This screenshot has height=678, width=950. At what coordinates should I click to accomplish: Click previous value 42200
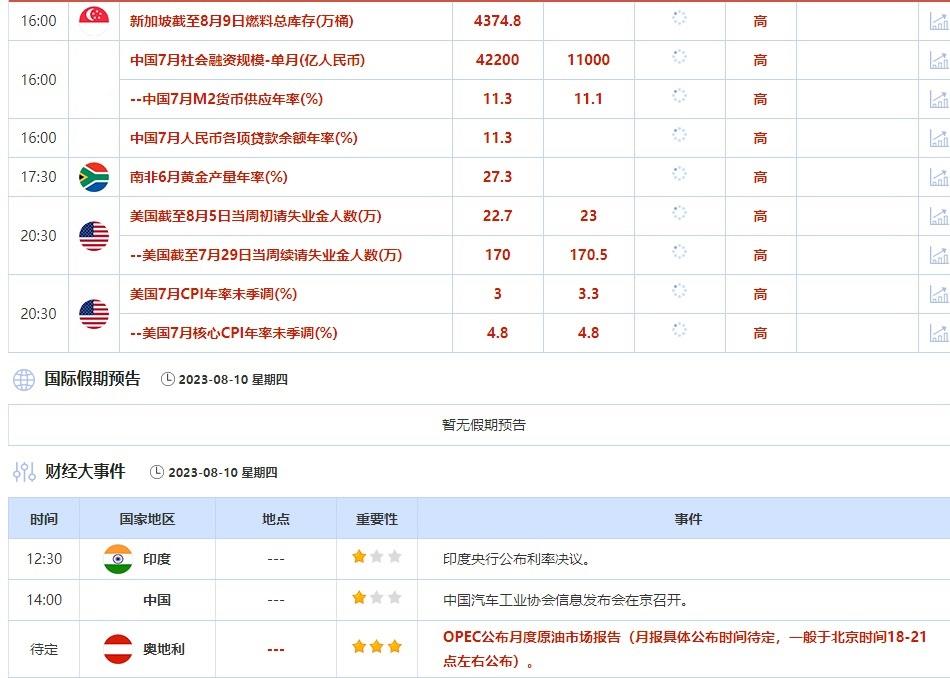tap(497, 60)
